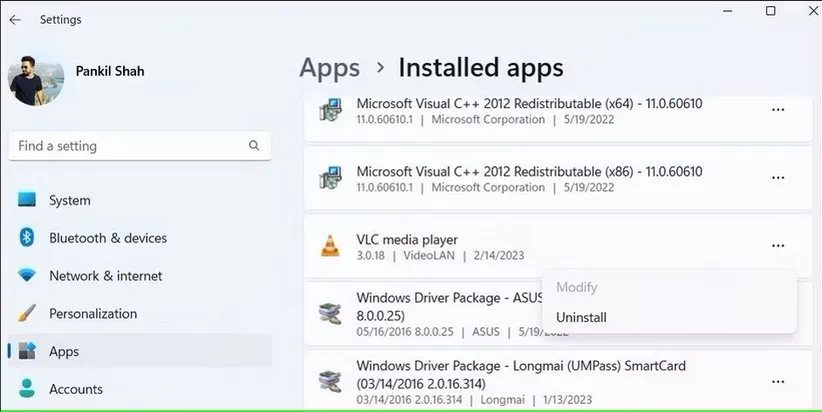The image size is (822, 412).
Task: Click the Accounts person icon
Action: click(x=27, y=388)
